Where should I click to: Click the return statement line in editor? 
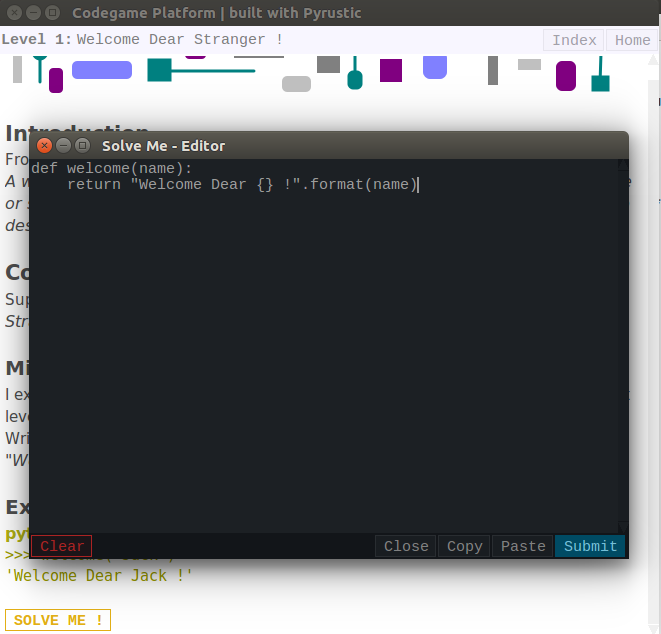point(242,185)
